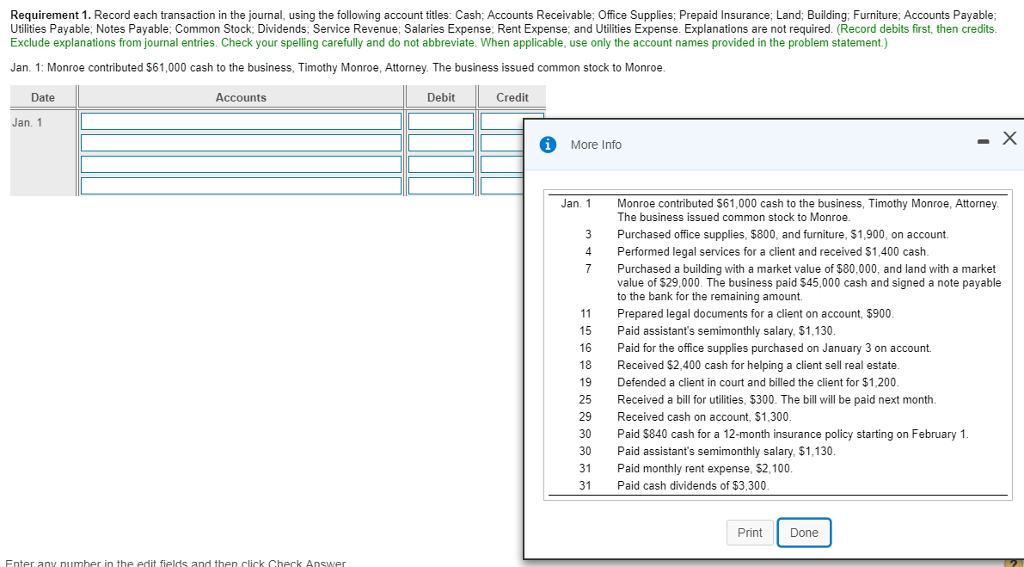1024x567 pixels.
Task: Click 'Purchased a building with a market value' line
Action: coord(809,282)
